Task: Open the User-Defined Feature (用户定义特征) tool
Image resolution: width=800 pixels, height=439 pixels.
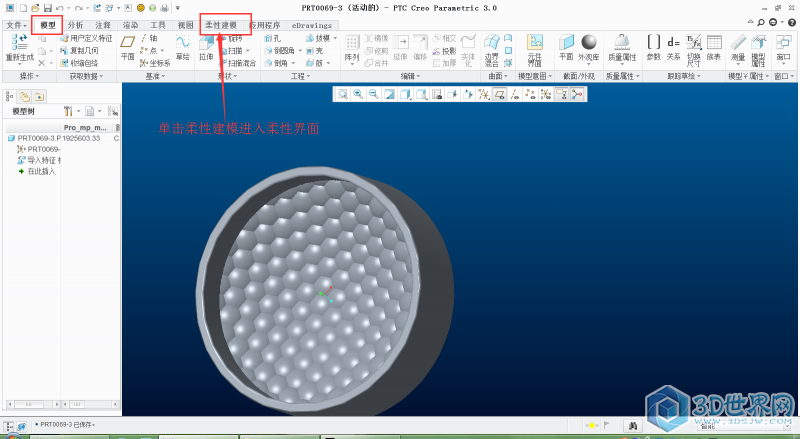Action: 86,38
